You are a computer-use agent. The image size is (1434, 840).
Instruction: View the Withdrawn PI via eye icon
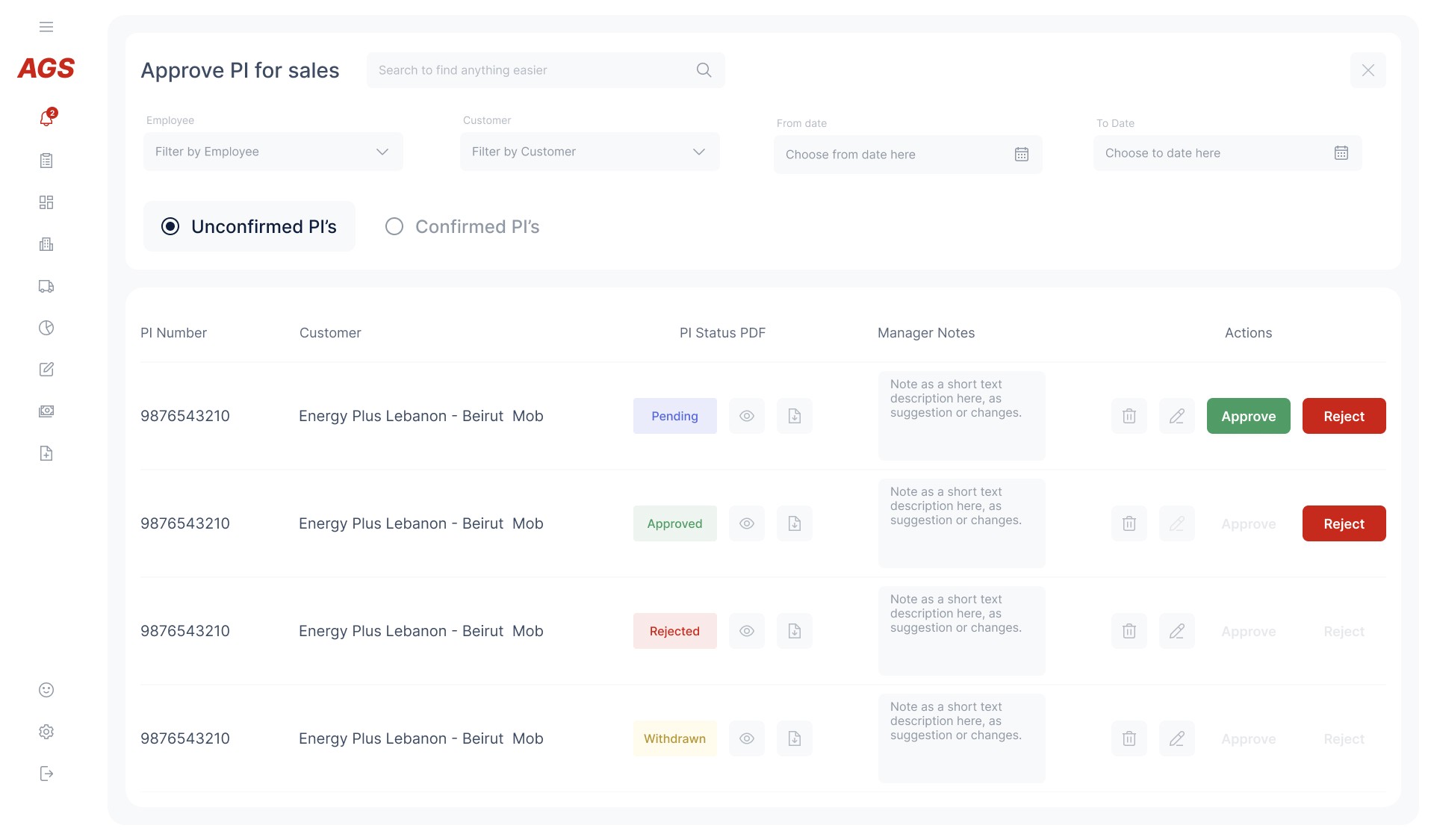coord(747,738)
